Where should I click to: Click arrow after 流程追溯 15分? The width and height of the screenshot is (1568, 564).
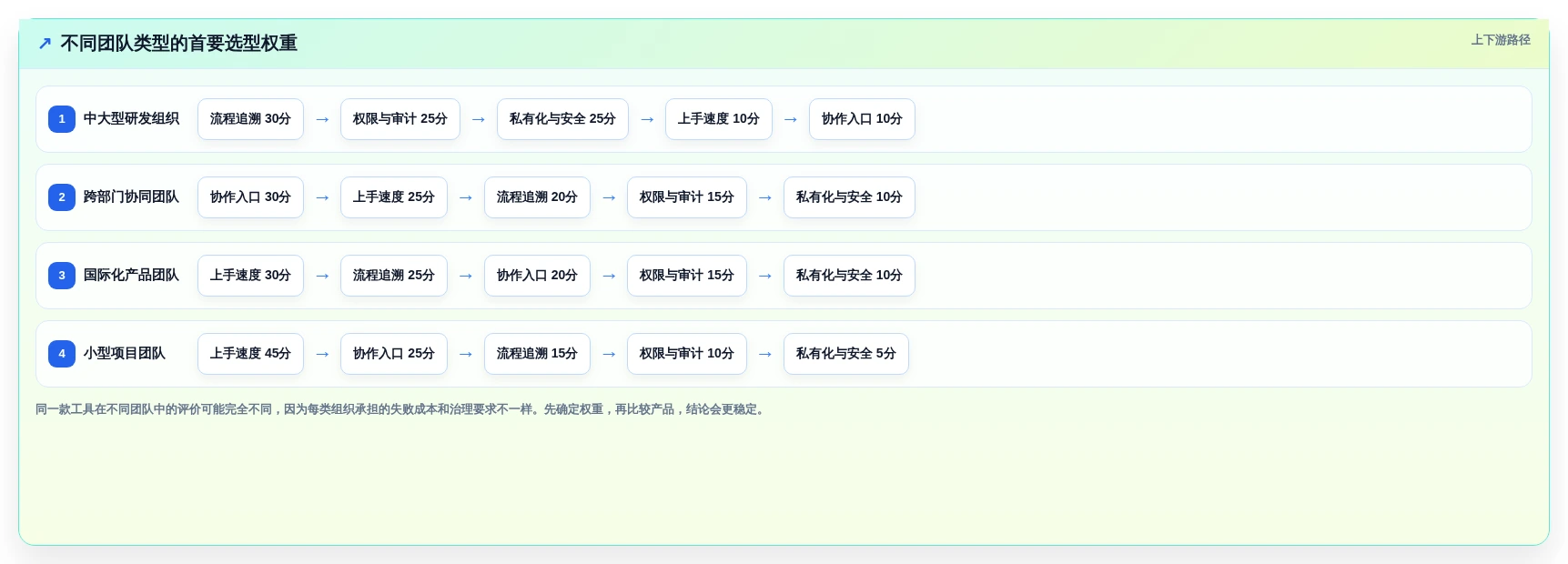(609, 354)
